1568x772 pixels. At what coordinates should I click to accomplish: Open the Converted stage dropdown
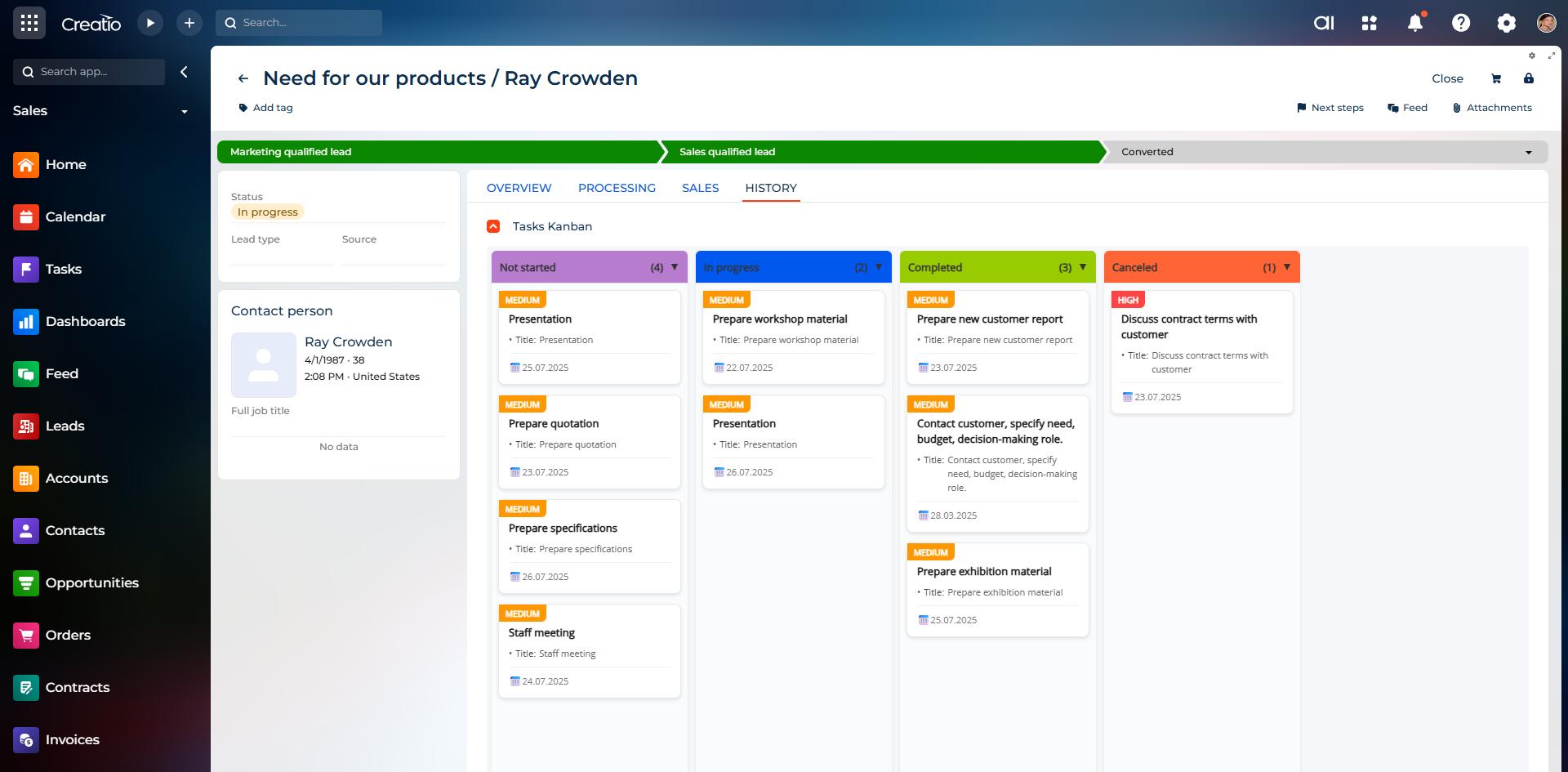(1529, 152)
